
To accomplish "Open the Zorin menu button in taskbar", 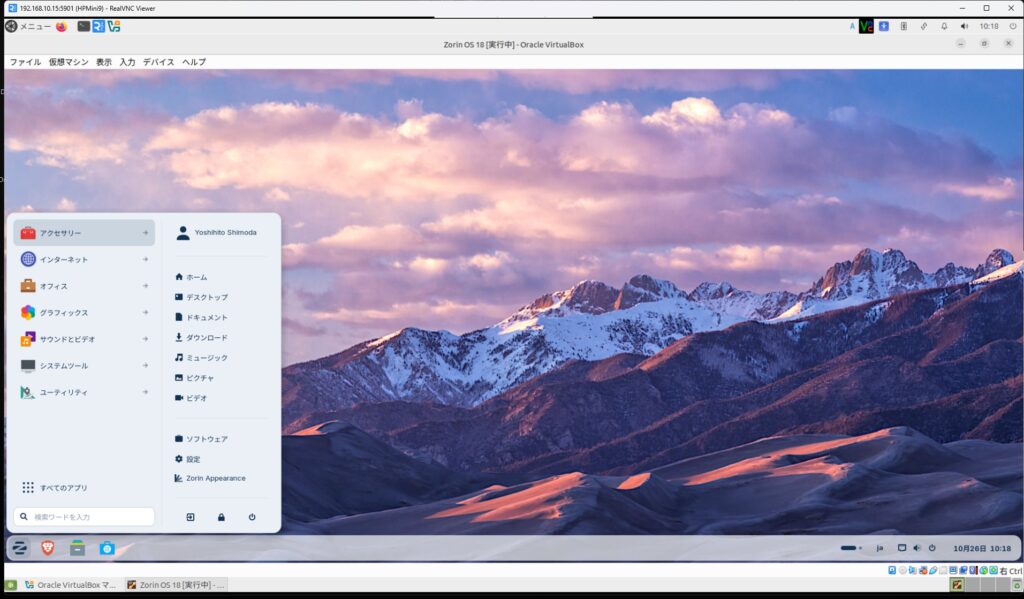I will pos(19,548).
